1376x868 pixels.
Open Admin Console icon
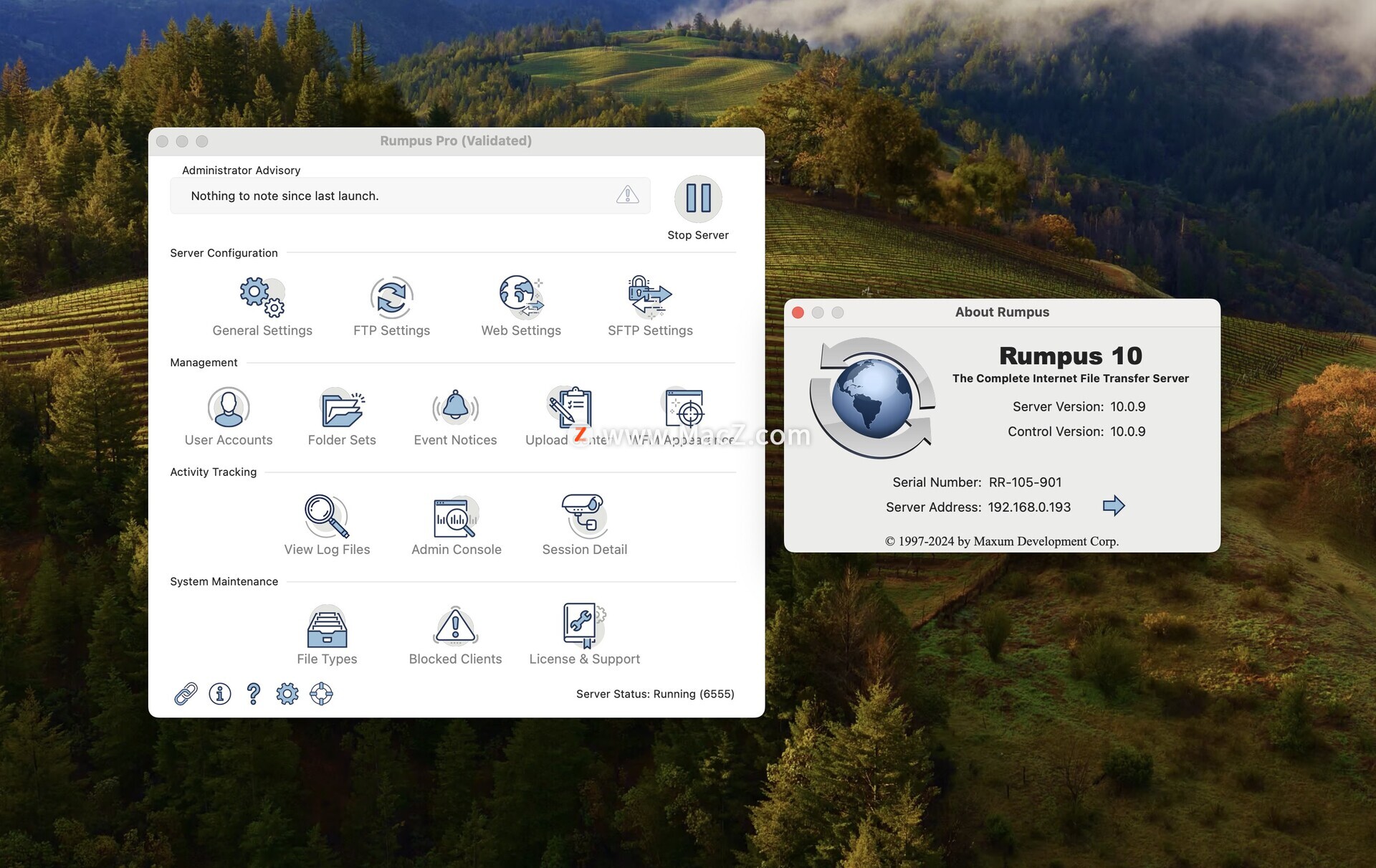coord(456,516)
